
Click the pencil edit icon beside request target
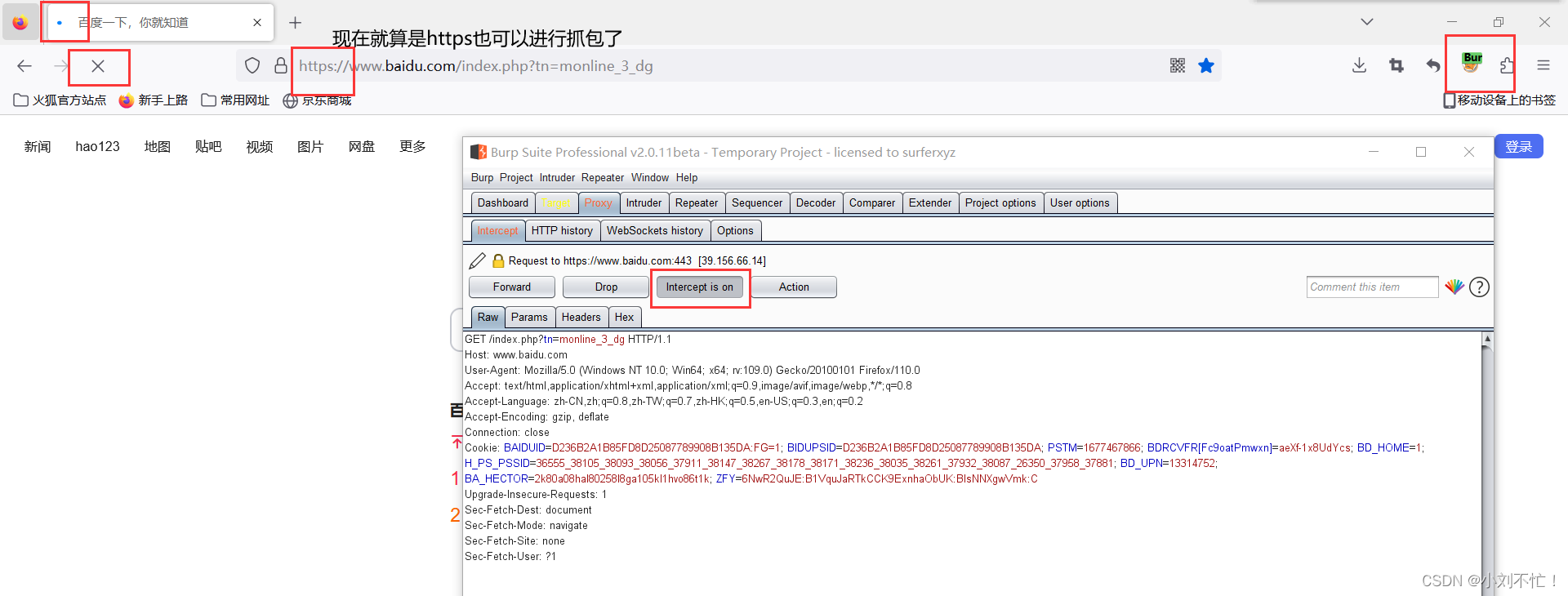[x=478, y=260]
